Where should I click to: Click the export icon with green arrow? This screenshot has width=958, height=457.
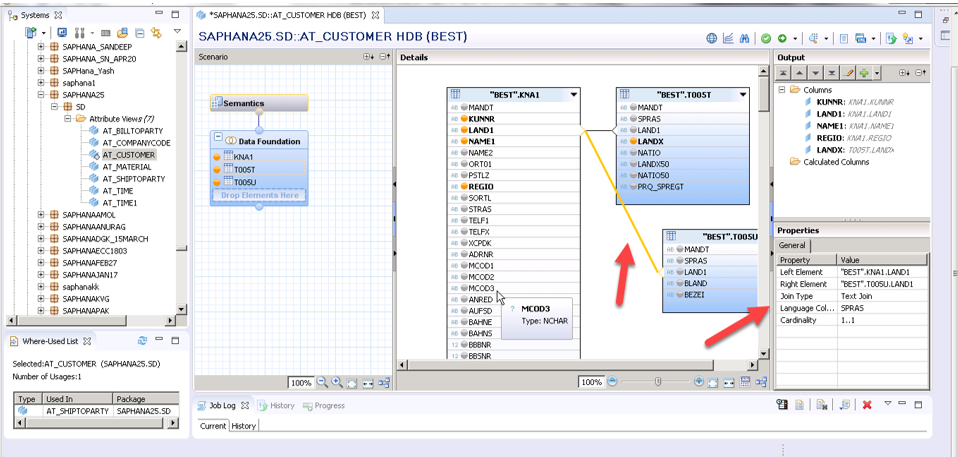pyautogui.click(x=891, y=38)
